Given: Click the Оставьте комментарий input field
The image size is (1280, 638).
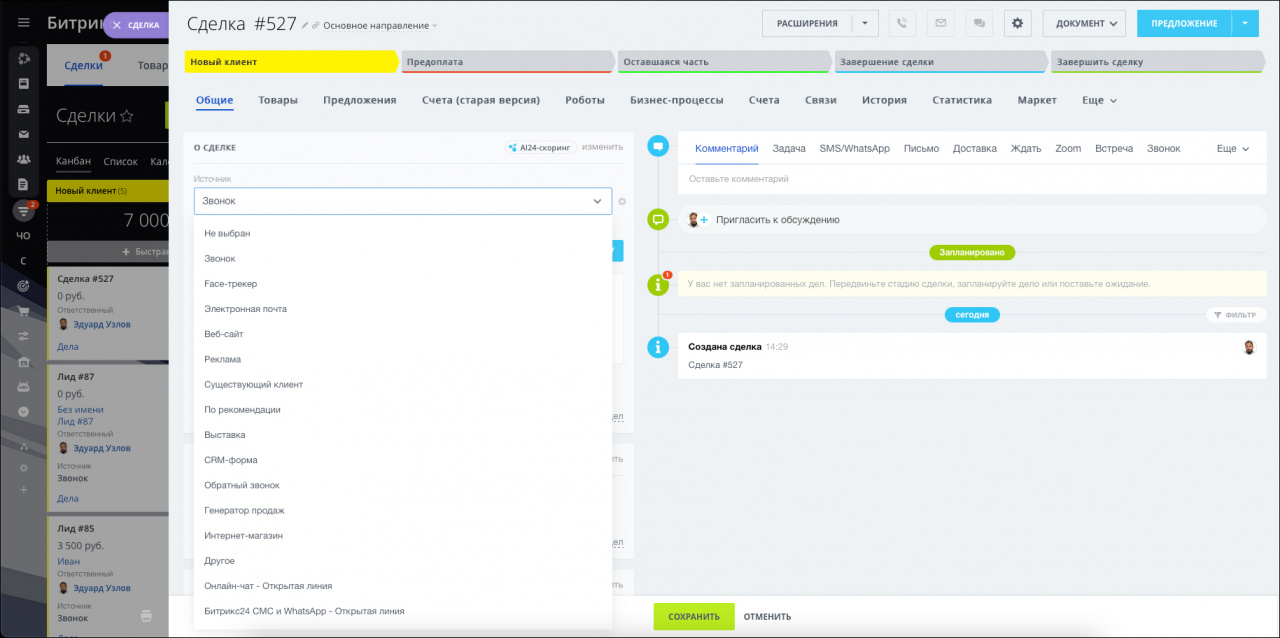Looking at the screenshot, I should (x=972, y=179).
